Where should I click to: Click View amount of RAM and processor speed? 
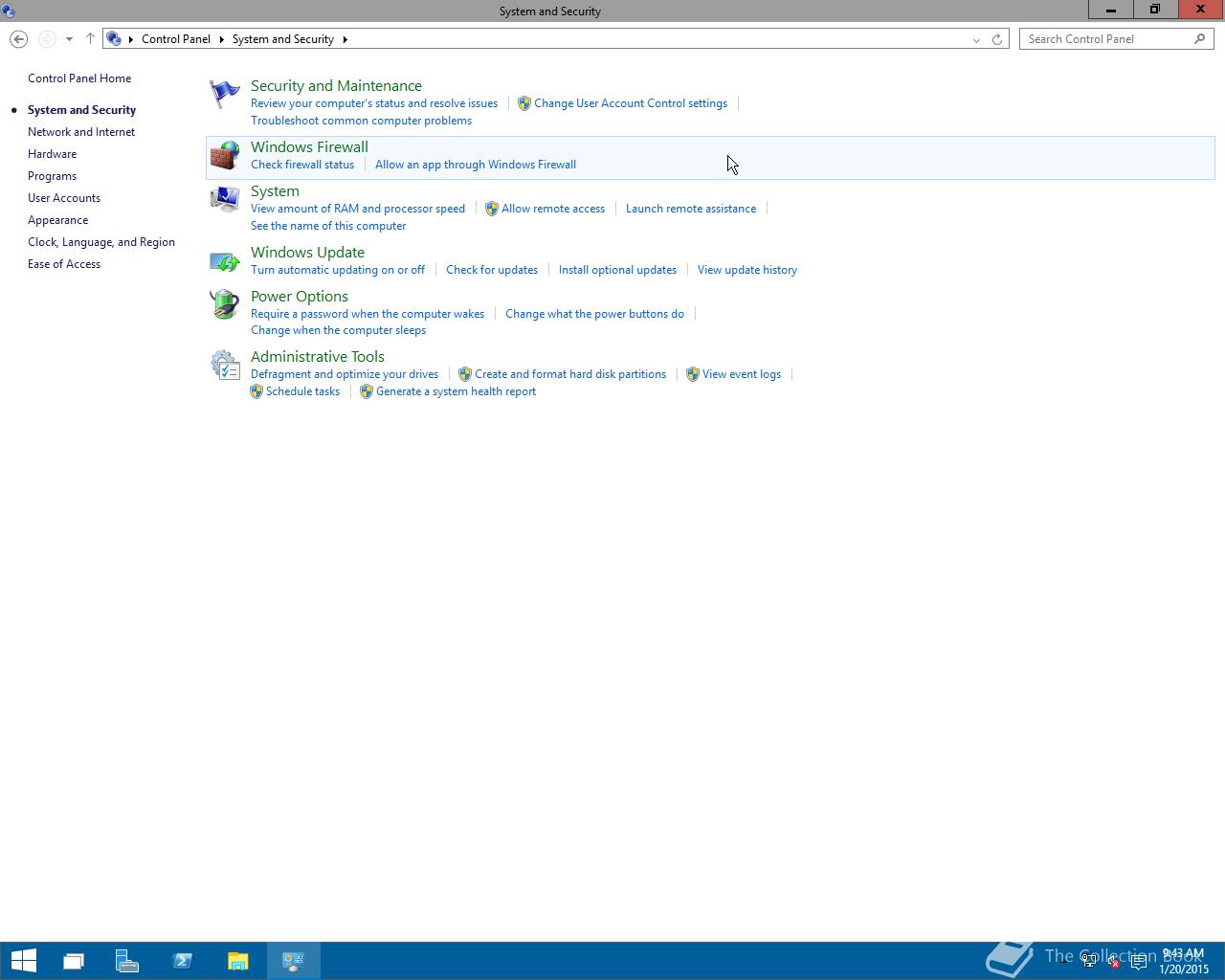(x=358, y=209)
